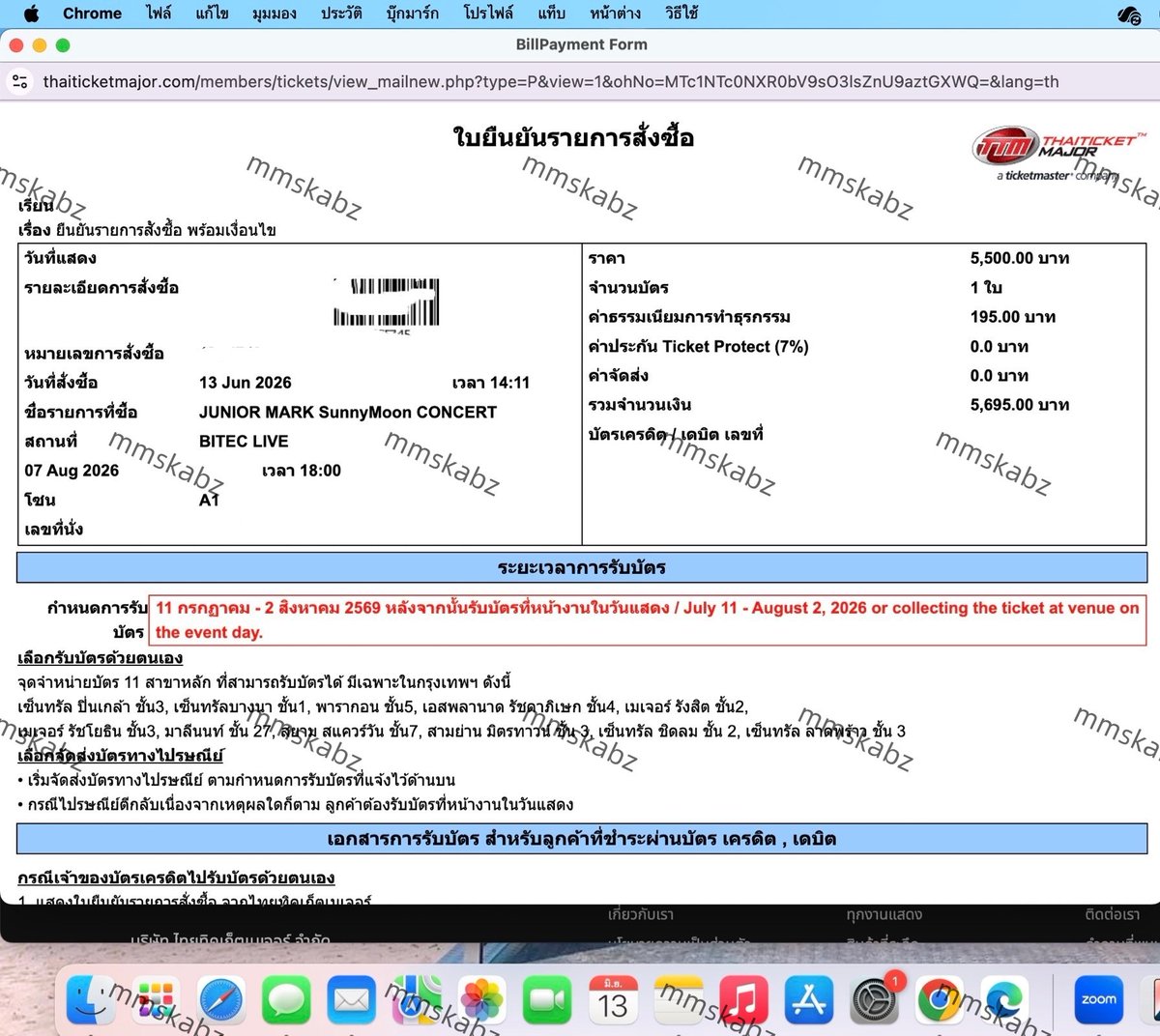Click the show date 07 Aug 2026

(72, 471)
